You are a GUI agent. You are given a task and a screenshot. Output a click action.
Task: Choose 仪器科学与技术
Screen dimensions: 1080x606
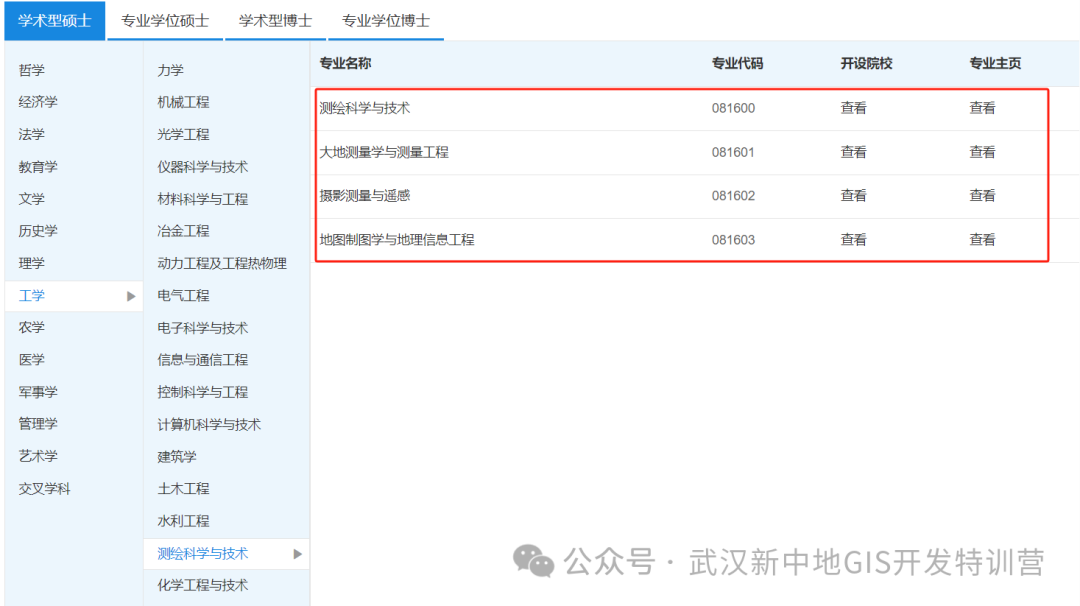(x=202, y=167)
